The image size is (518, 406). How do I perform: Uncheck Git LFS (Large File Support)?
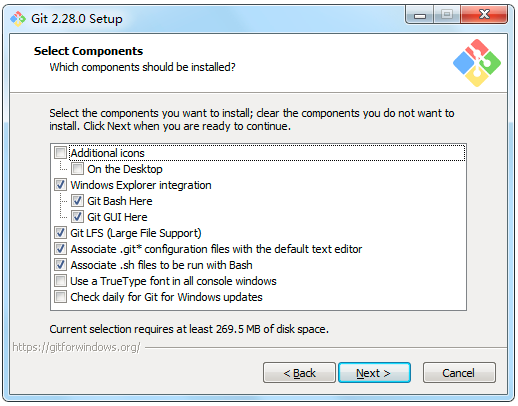click(60, 233)
